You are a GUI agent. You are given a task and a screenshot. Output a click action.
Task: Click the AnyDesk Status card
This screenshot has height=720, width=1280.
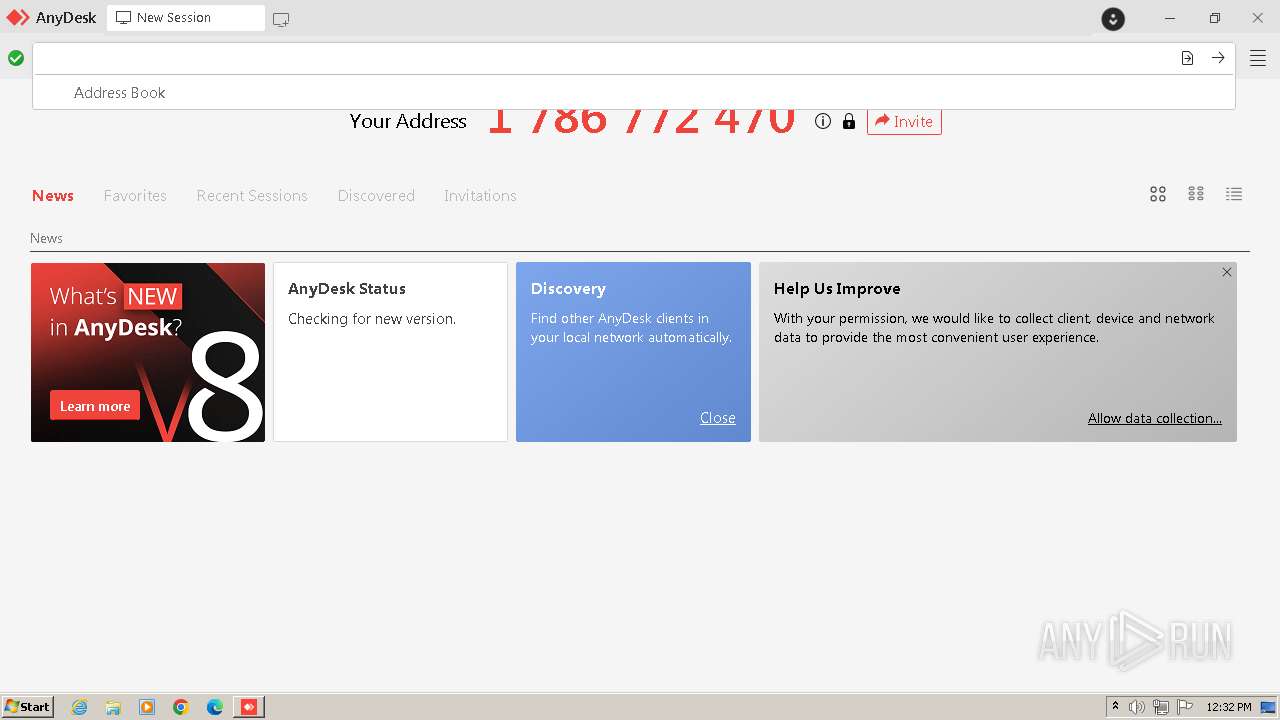pyautogui.click(x=390, y=352)
